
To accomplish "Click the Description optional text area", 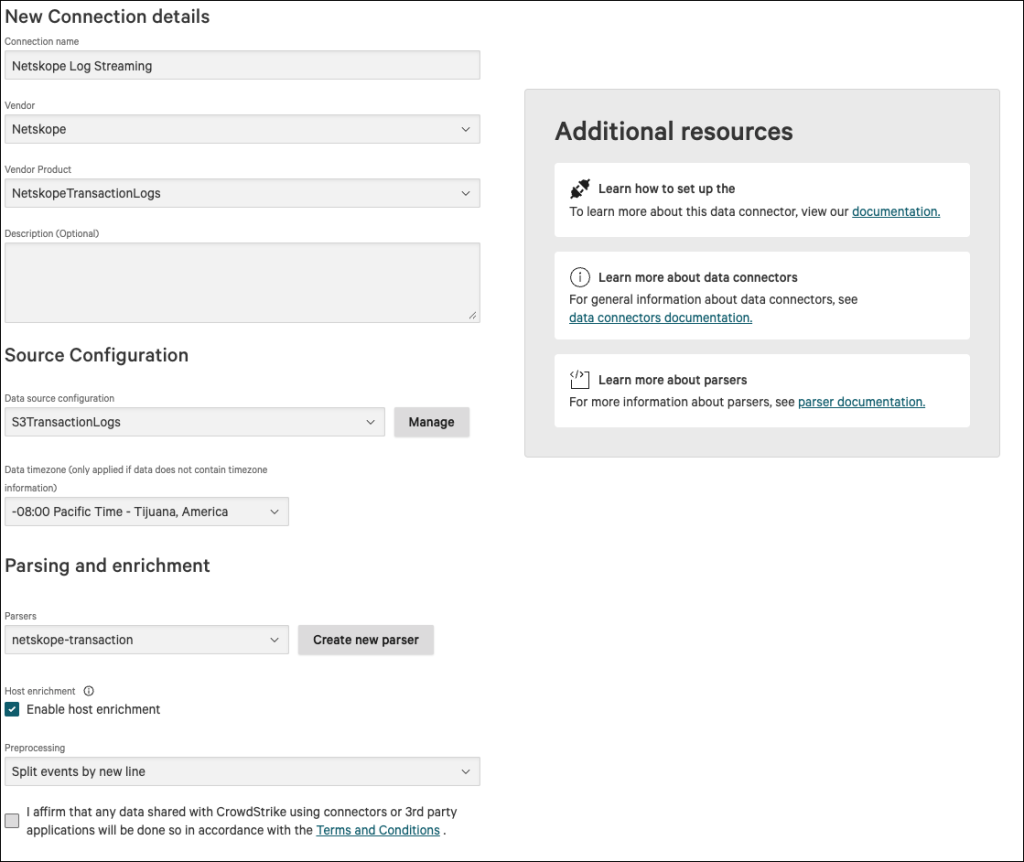I will (x=242, y=283).
